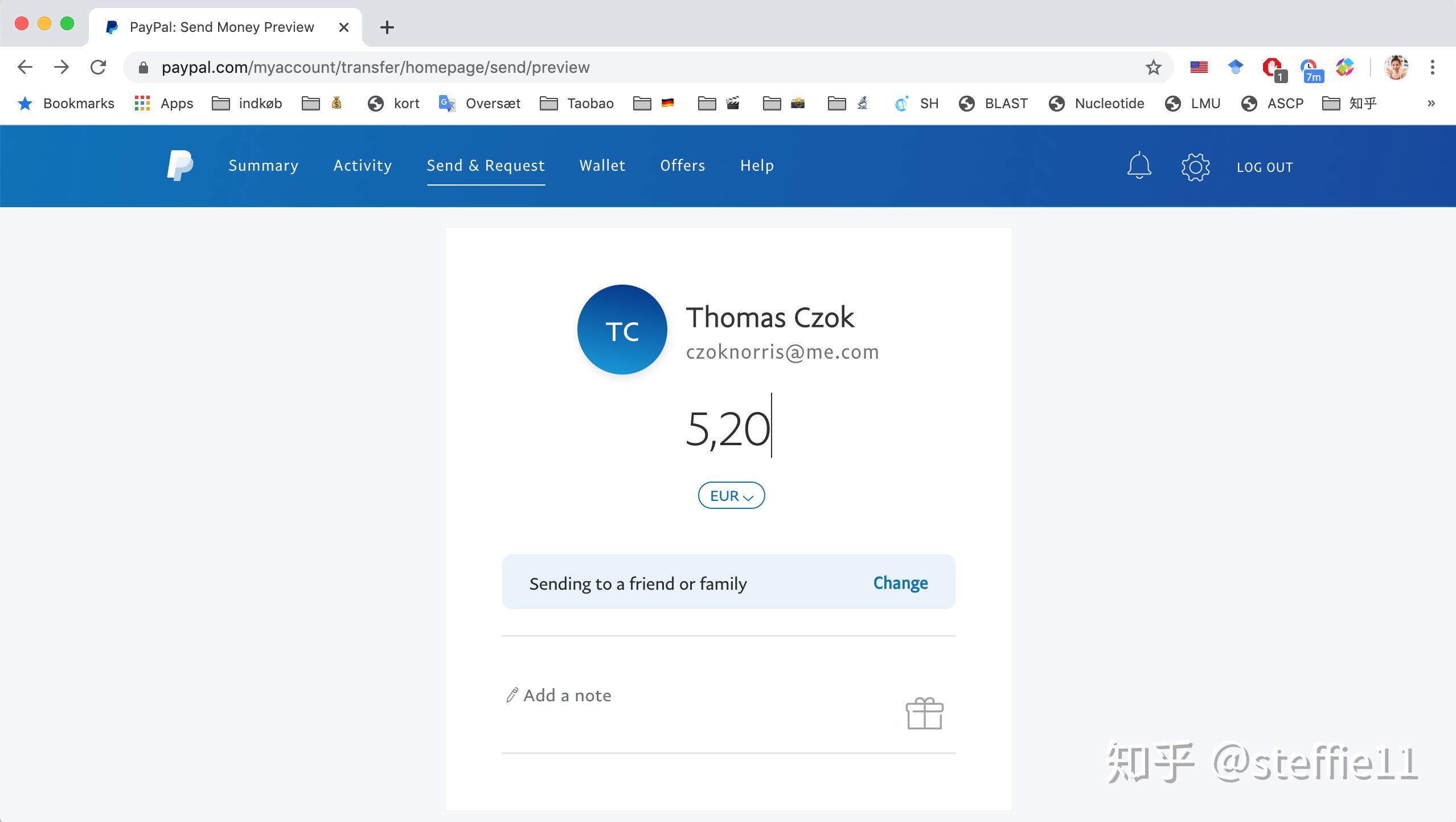Image resolution: width=1456 pixels, height=822 pixels.
Task: Click LOG OUT button
Action: pyautogui.click(x=1264, y=167)
